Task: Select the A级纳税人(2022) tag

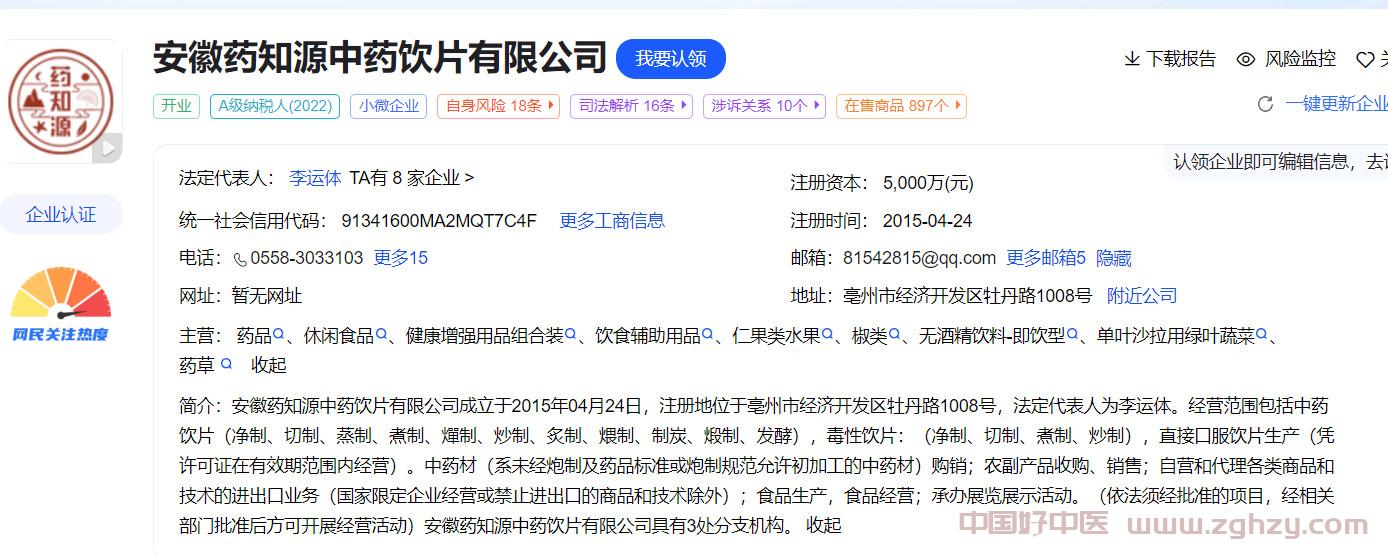Action: [x=275, y=105]
